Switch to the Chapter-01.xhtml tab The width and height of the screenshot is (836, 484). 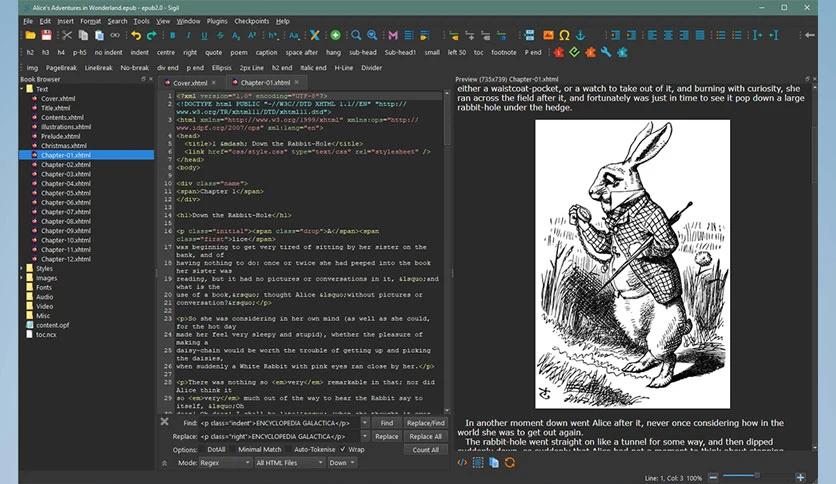[x=265, y=83]
